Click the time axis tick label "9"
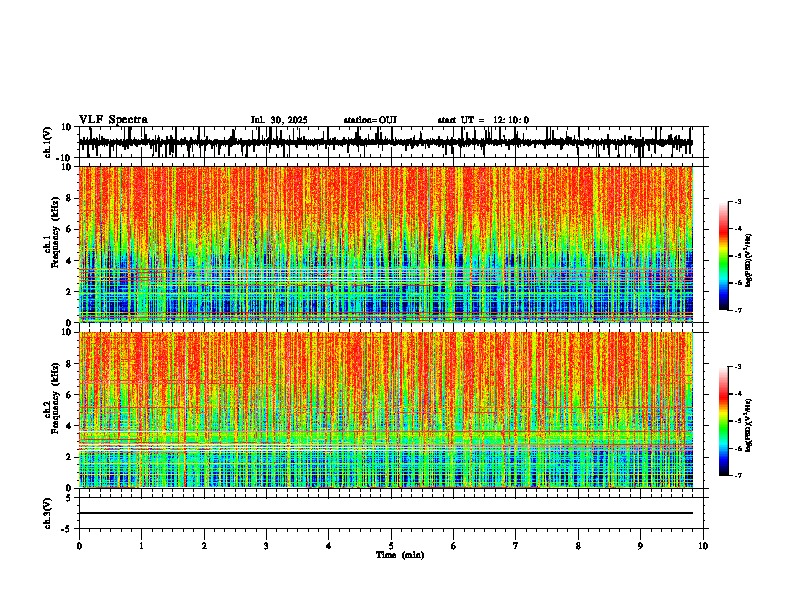Screen dimensions: 792x612 (x=640, y=546)
